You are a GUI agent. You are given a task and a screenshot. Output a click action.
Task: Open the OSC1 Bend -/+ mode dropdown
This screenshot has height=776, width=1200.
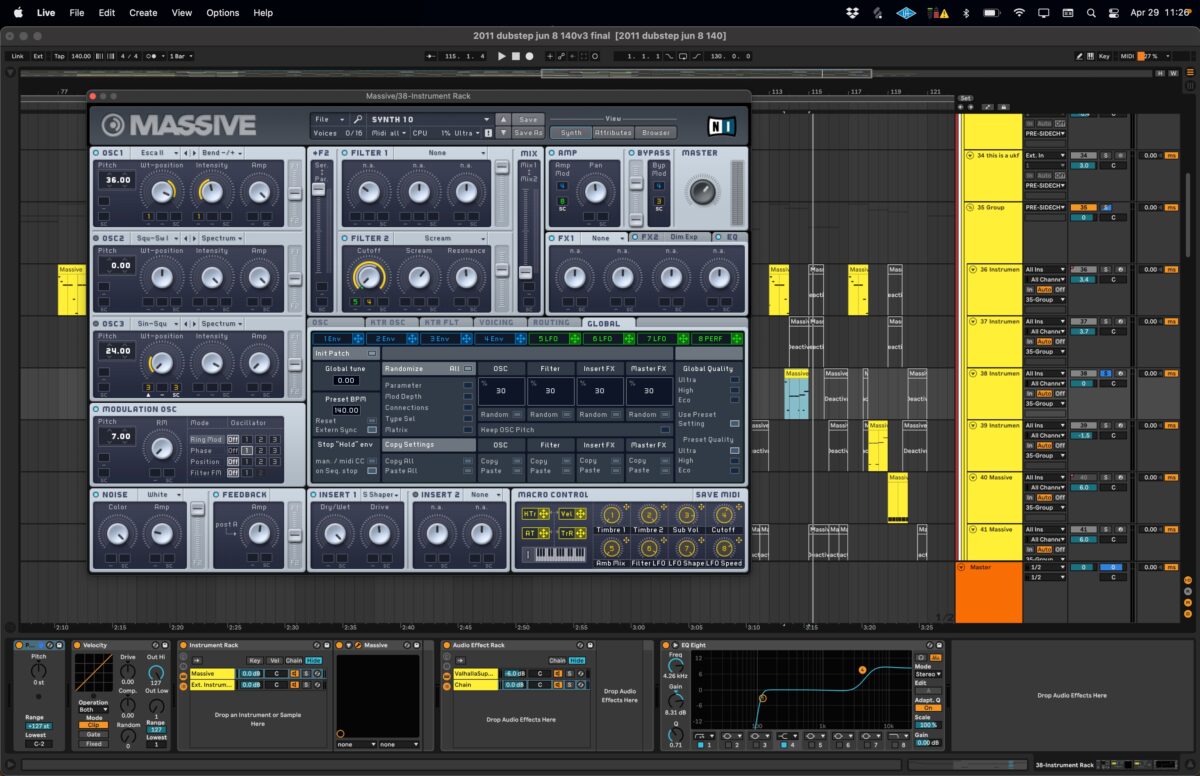pos(222,153)
